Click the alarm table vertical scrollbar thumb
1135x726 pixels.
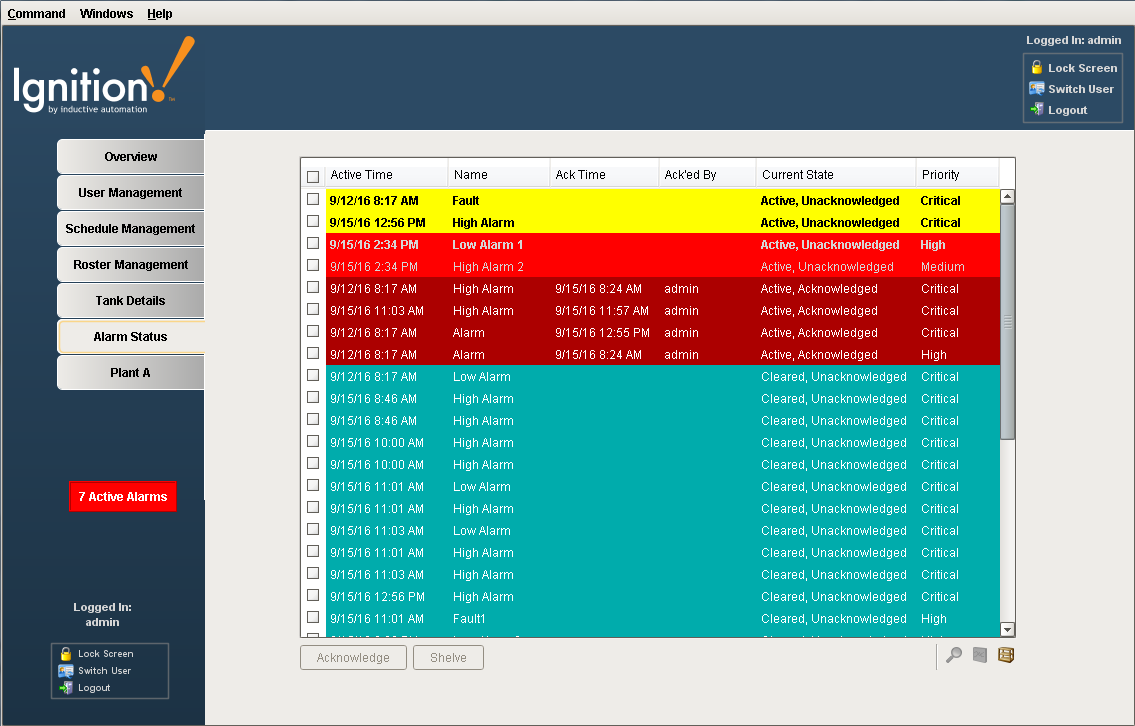coord(1007,321)
